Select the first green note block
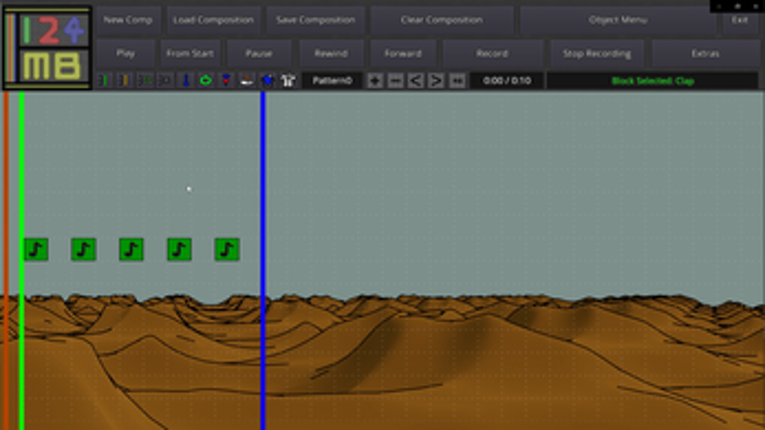The width and height of the screenshot is (765, 430). click(36, 249)
